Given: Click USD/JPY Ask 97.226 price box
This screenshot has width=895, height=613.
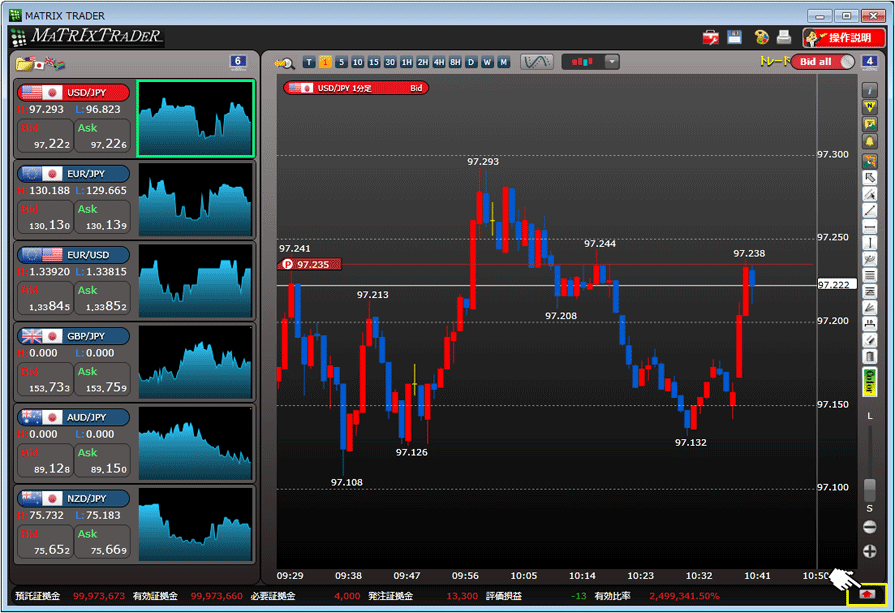Looking at the screenshot, I should click(102, 136).
